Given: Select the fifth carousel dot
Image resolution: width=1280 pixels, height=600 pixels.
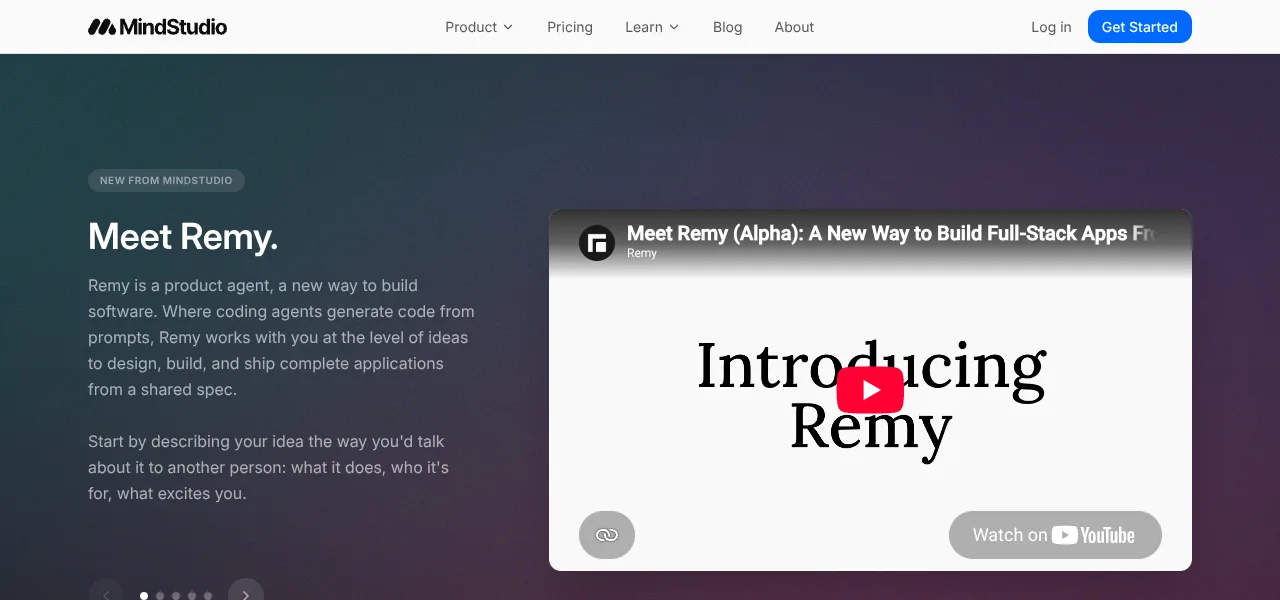Looking at the screenshot, I should (208, 596).
